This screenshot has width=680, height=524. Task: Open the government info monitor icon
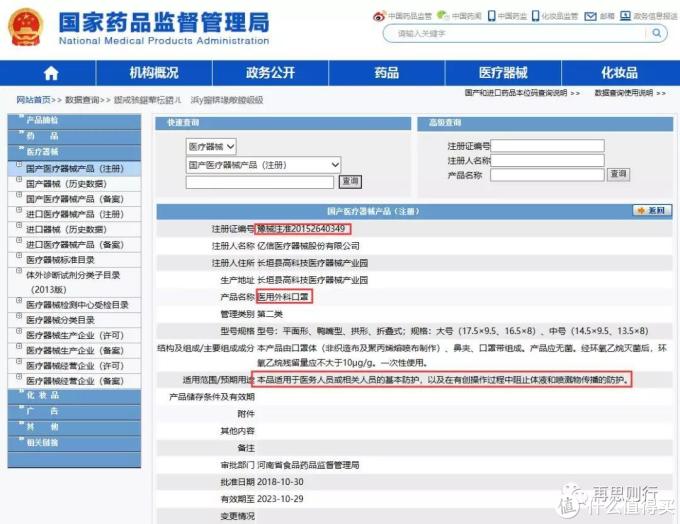click(x=625, y=16)
